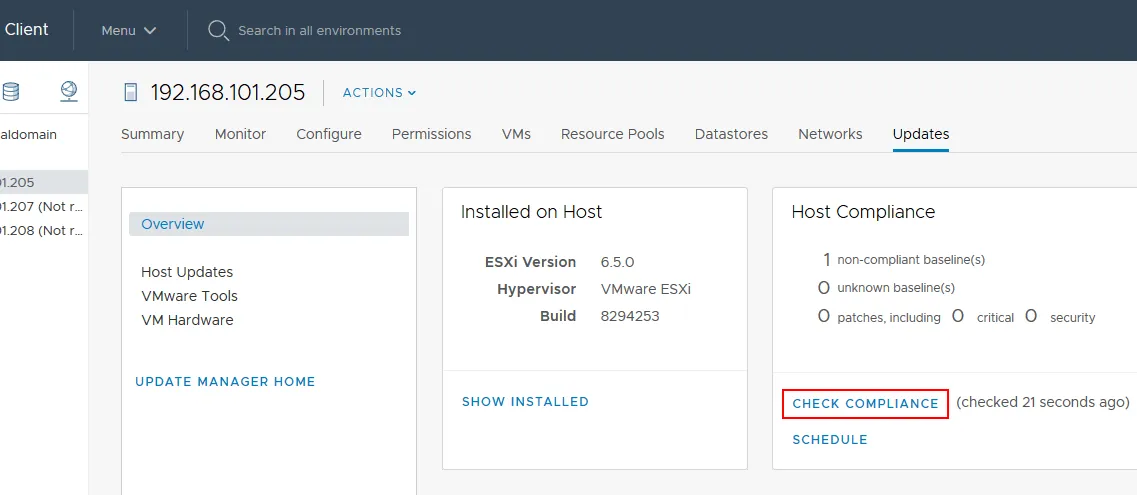Click CHECK COMPLIANCE button
The height and width of the screenshot is (495, 1137).
865,404
